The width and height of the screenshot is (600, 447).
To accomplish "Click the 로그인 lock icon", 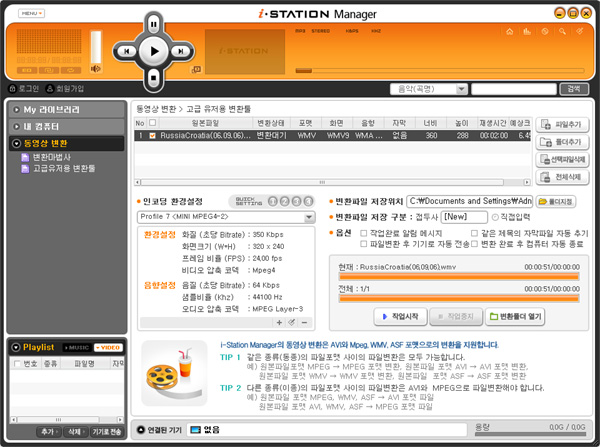I will click(12, 89).
